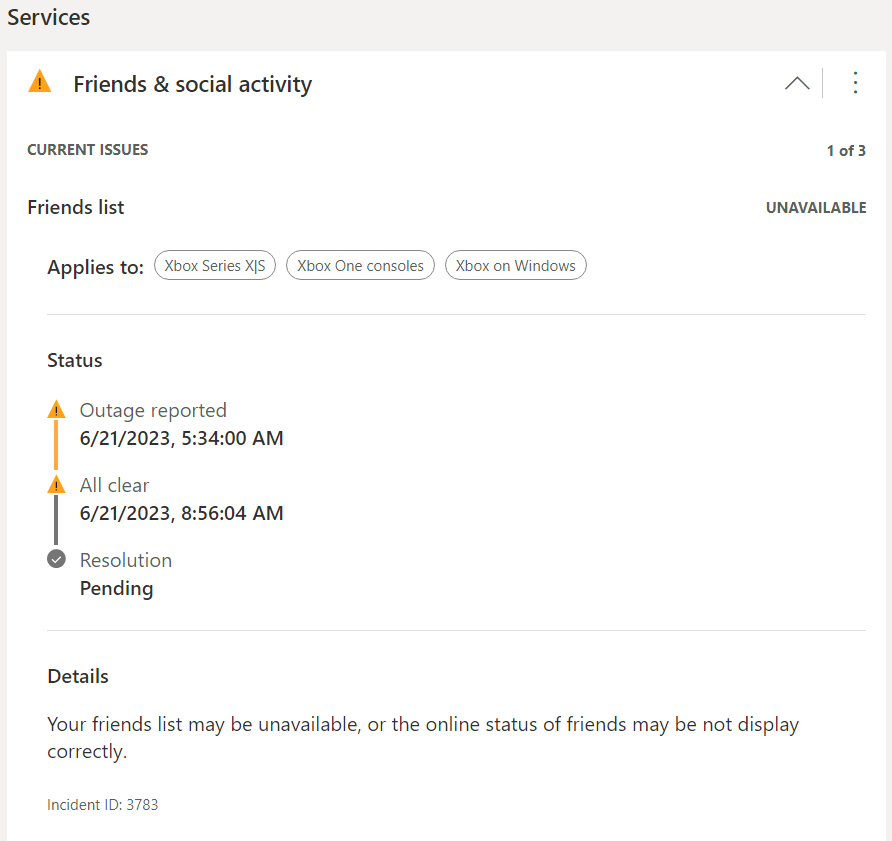
Task: Click the Friends list issue title
Action: (x=76, y=207)
